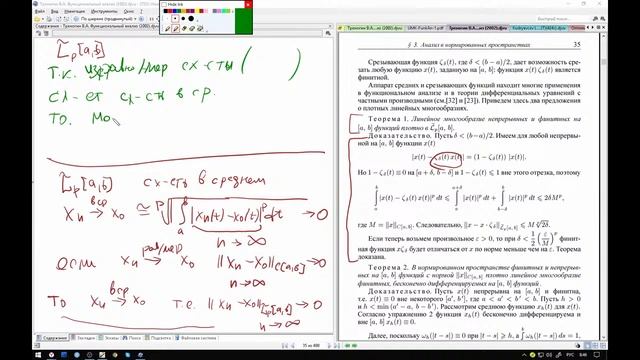
Task: Choose the highlighted second pen tool
Action: pyautogui.click(x=176, y=29)
